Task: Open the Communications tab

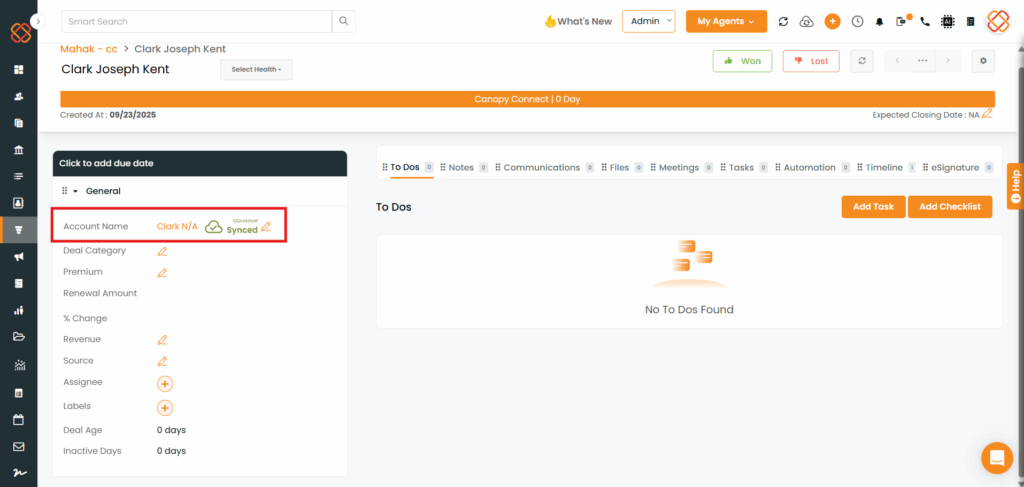Action: [541, 168]
